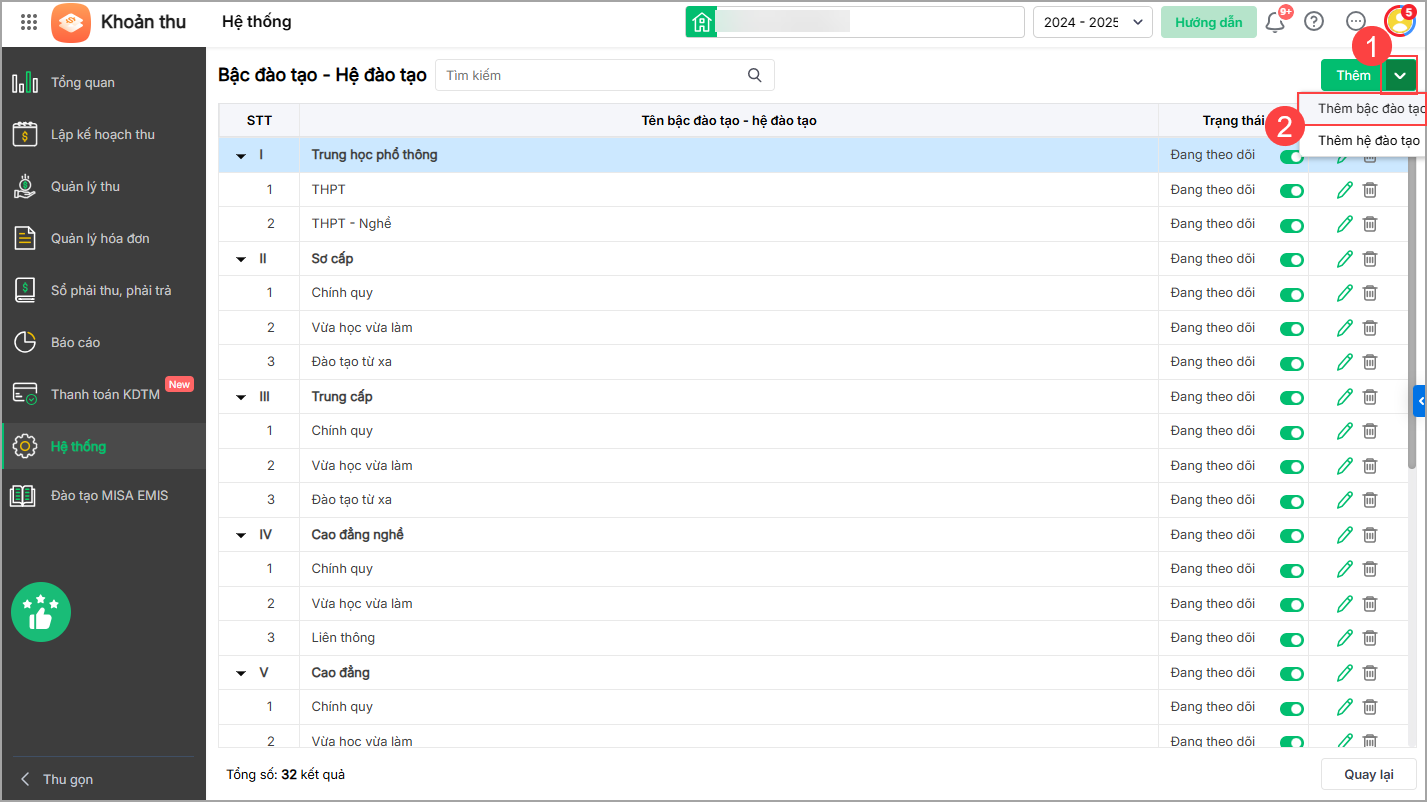
Task: Disable tracking toggle for Trung cấp
Action: click(x=1292, y=397)
